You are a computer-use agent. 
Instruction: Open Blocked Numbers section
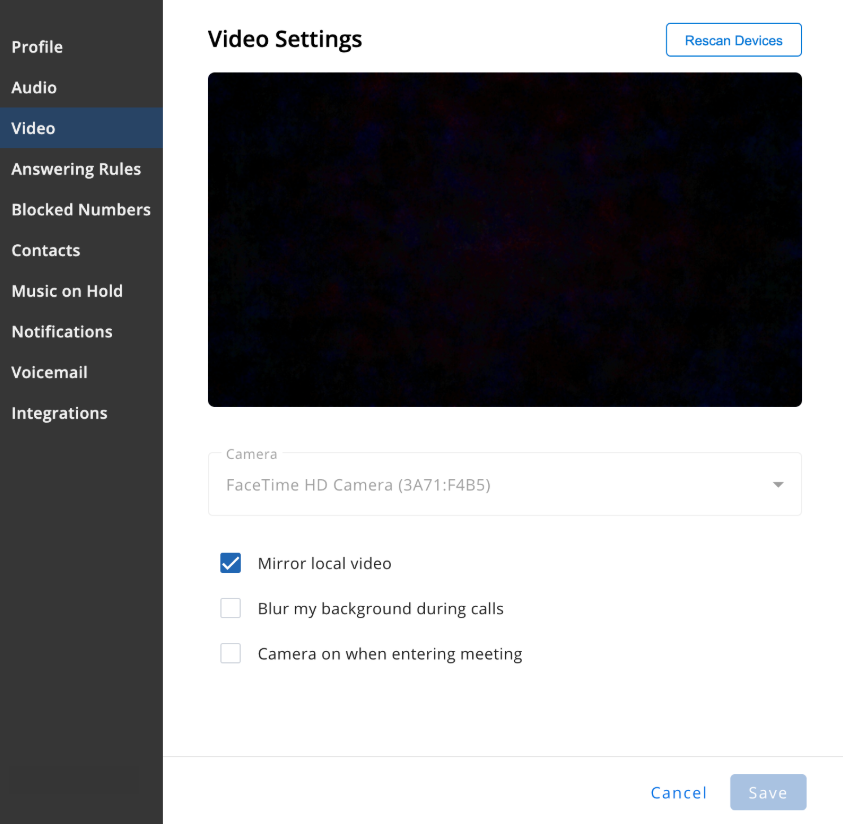(x=81, y=210)
